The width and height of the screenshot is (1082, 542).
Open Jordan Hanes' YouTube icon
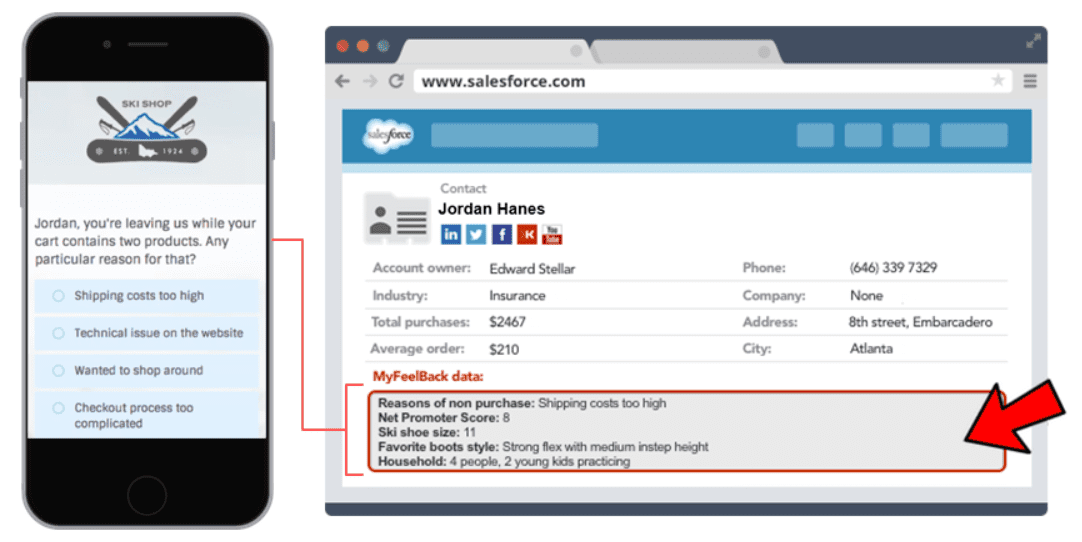pyautogui.click(x=552, y=234)
